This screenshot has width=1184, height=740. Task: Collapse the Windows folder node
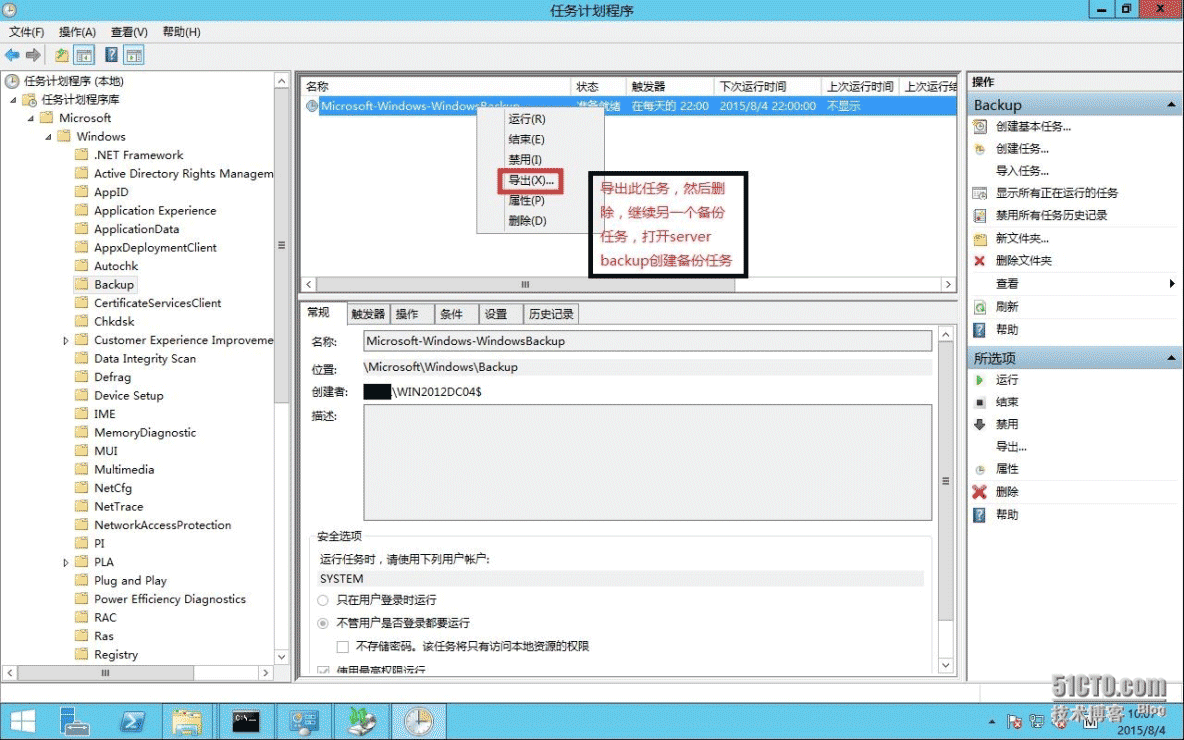48,137
